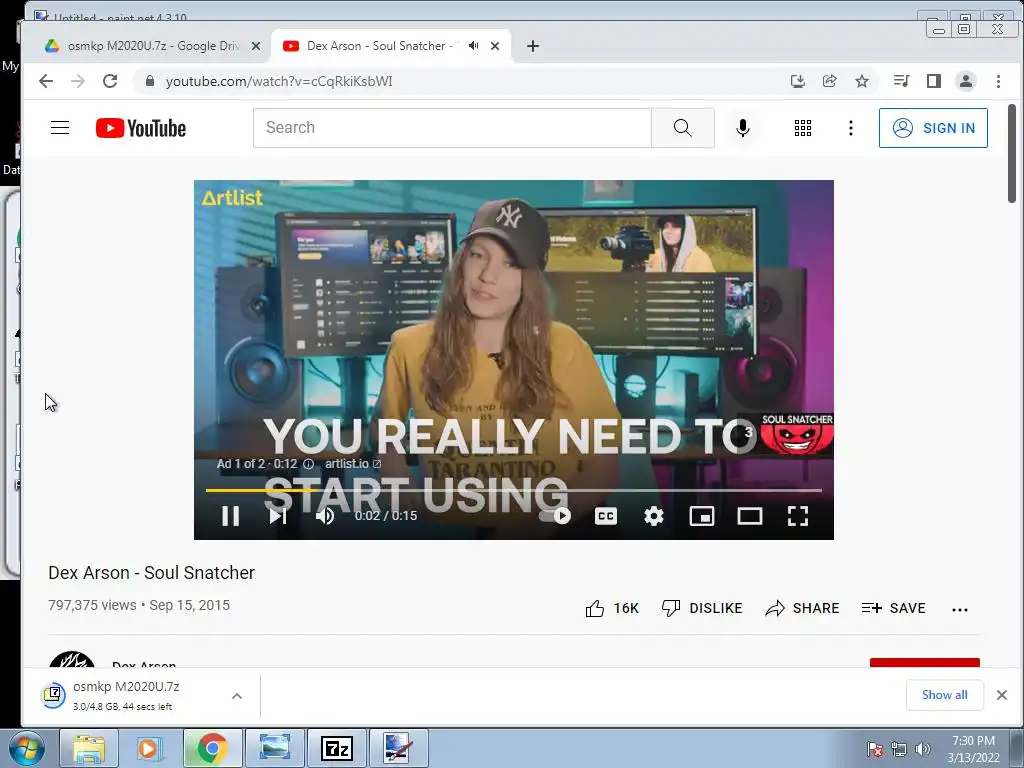Open the artlist.io ad link
This screenshot has height=768, width=1024.
tap(353, 464)
